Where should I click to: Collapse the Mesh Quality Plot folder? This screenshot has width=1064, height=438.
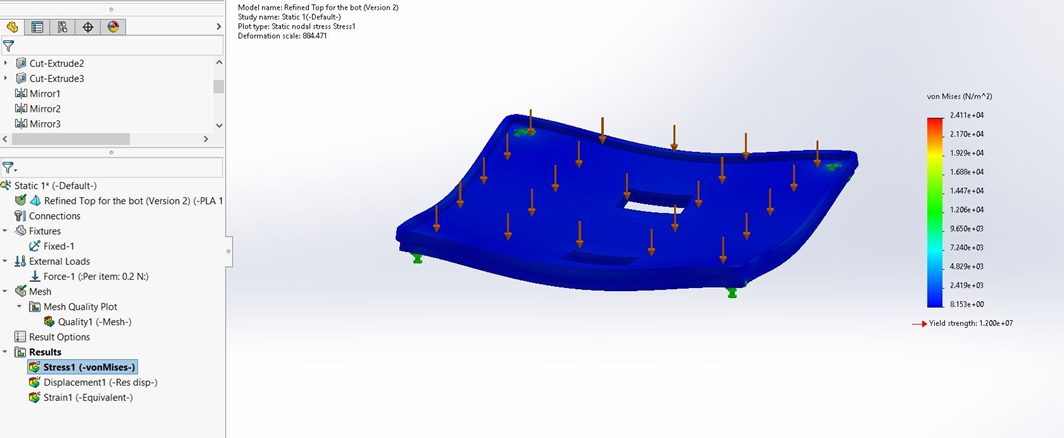pyautogui.click(x=20, y=307)
